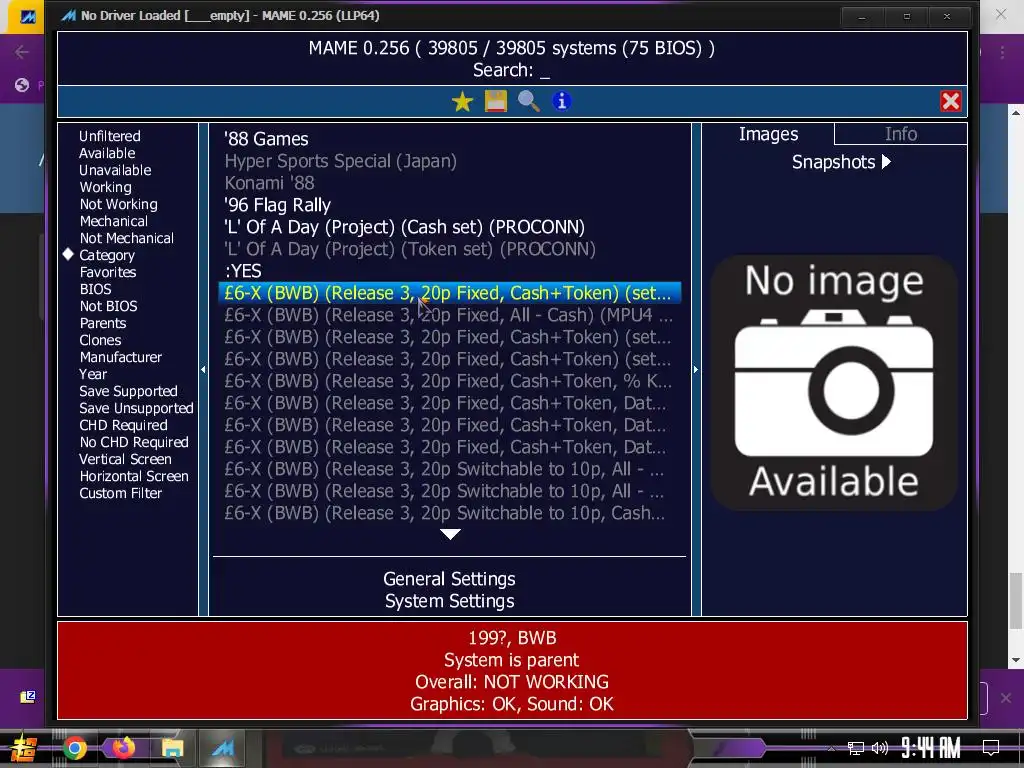Click the down arrow below the game list
Image resolution: width=1024 pixels, height=768 pixels.
[x=450, y=534]
